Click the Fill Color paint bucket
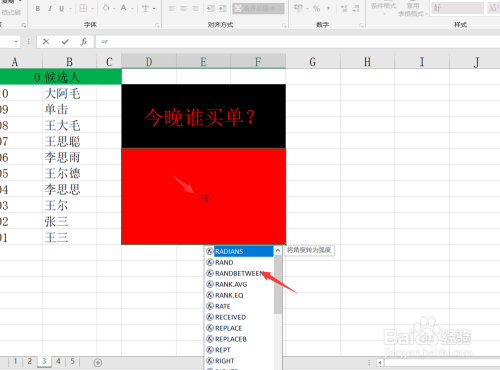This screenshot has height=370, width=500. point(106,8)
